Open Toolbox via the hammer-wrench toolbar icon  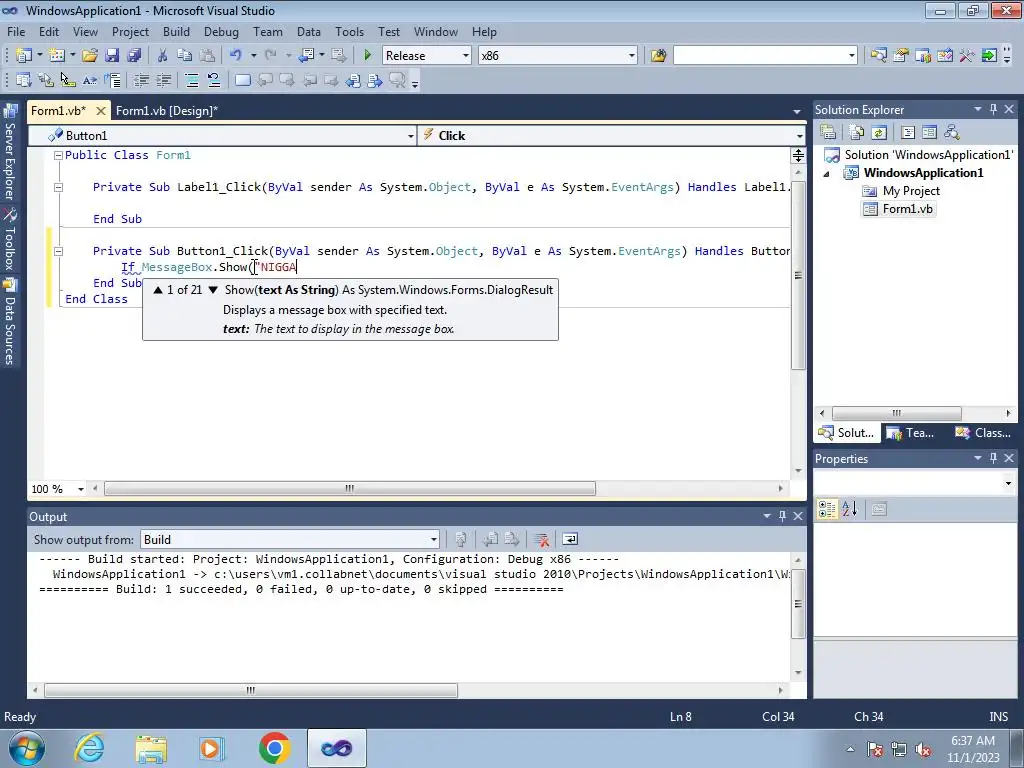[967, 56]
